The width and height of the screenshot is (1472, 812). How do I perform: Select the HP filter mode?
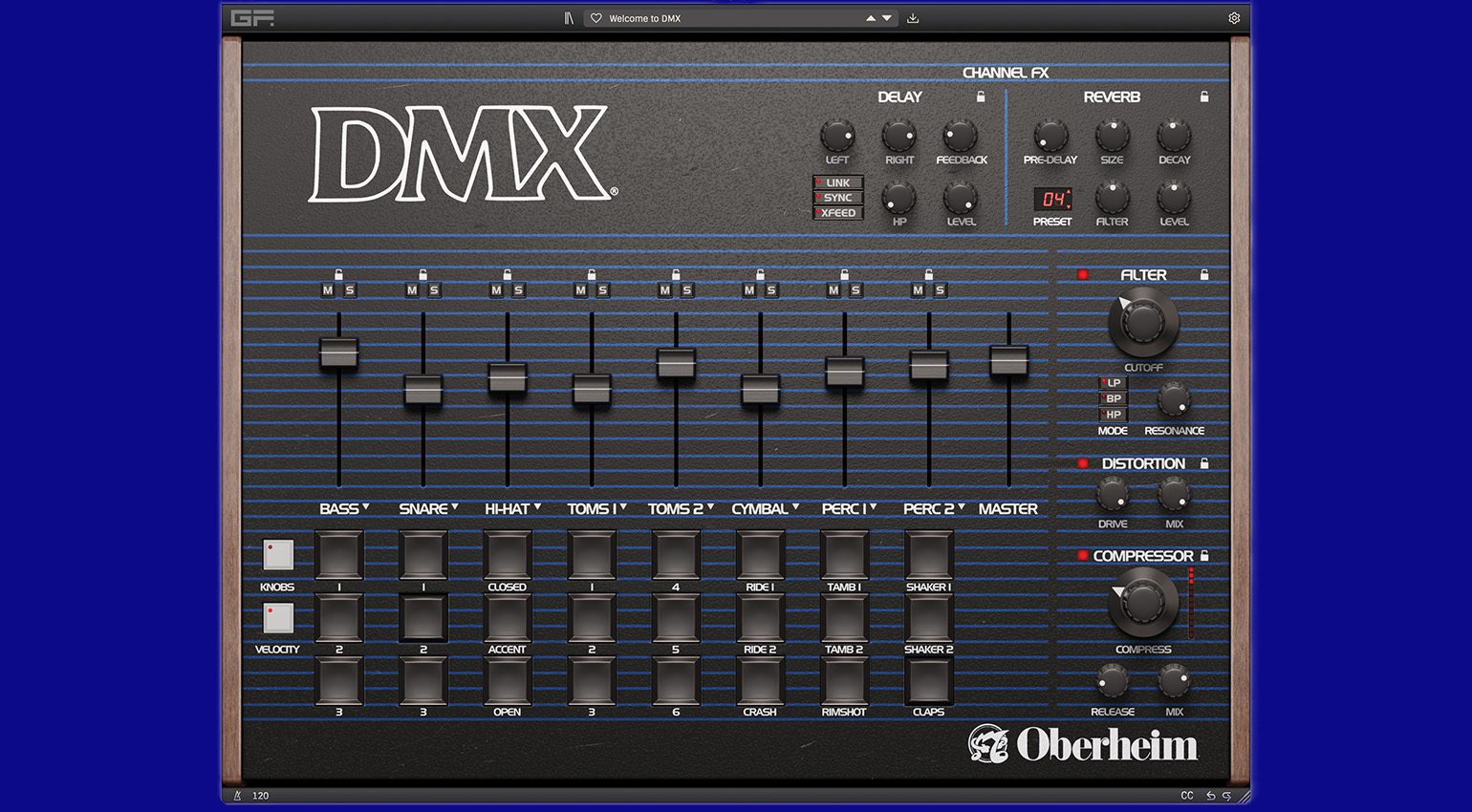pos(1112,414)
